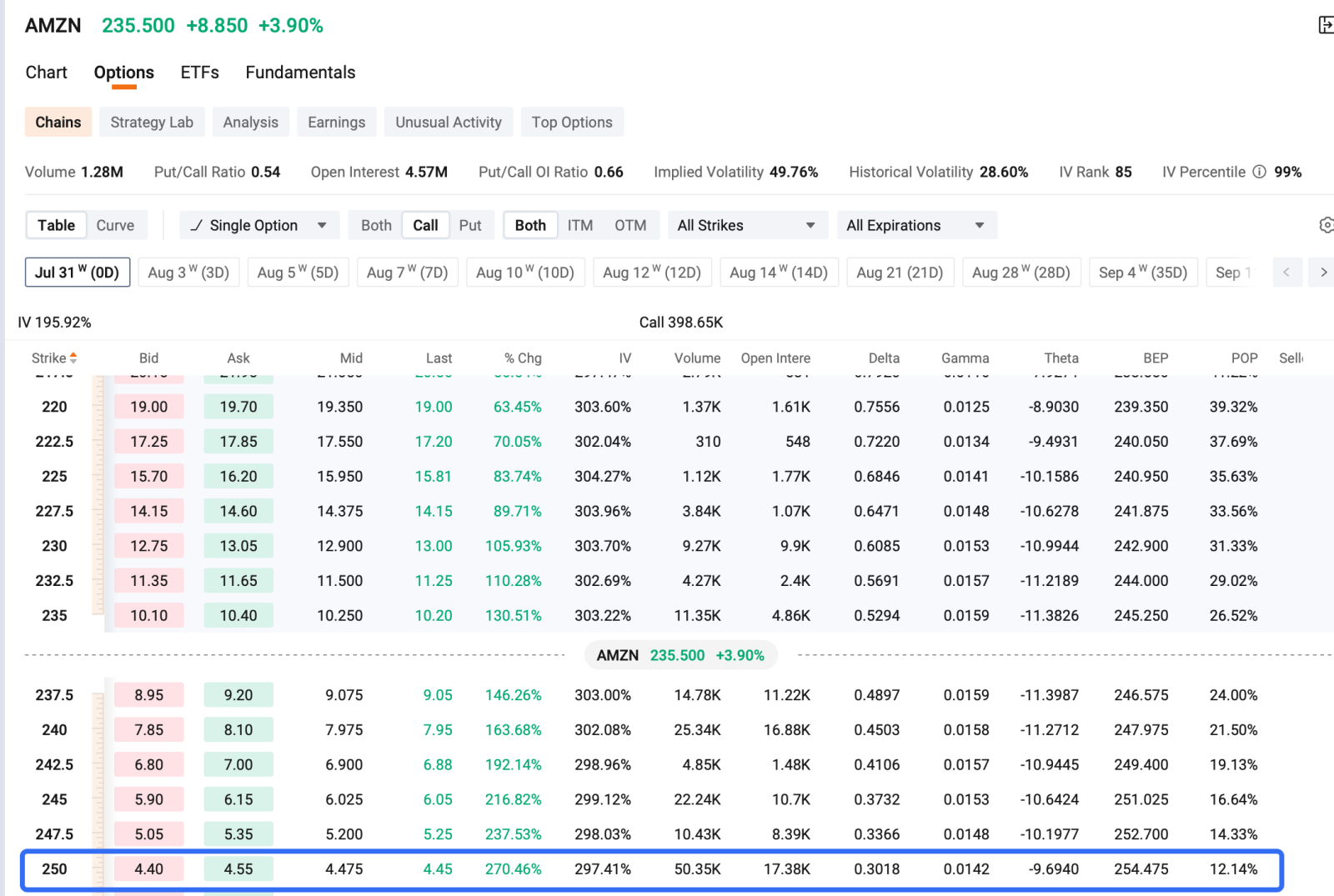Select Both moneyness filter
This screenshot has height=896, width=1334.
tap(530, 225)
